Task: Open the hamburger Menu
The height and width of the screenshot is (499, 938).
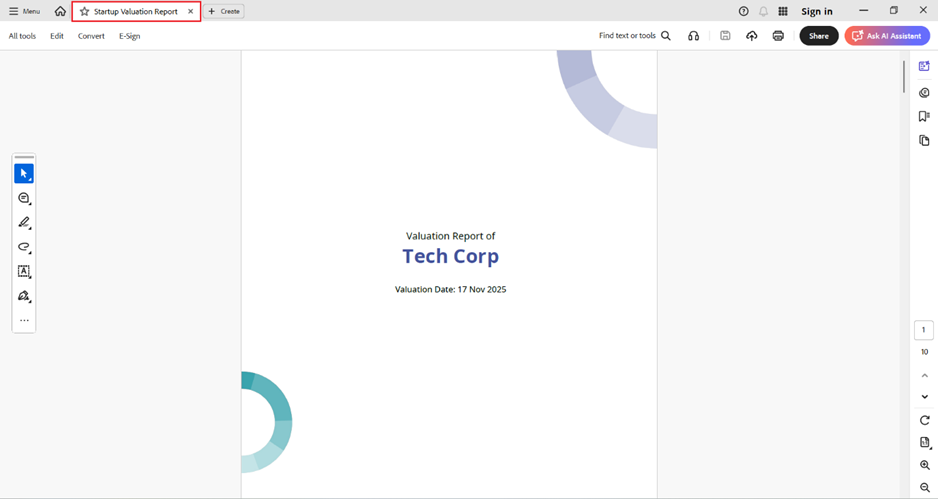Action: (25, 11)
